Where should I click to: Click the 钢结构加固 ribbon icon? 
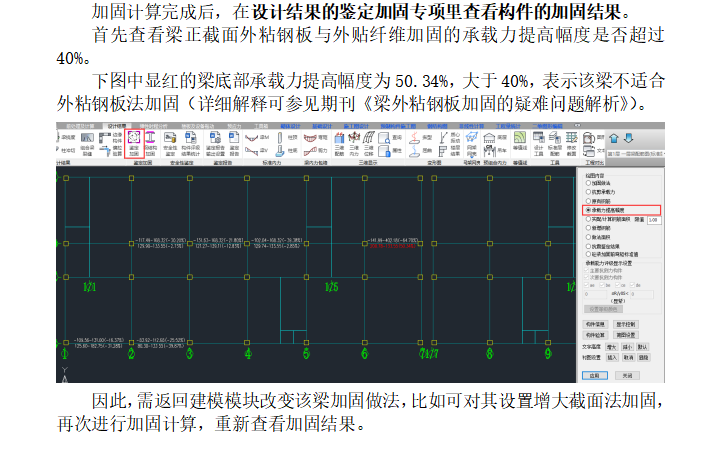(150, 143)
